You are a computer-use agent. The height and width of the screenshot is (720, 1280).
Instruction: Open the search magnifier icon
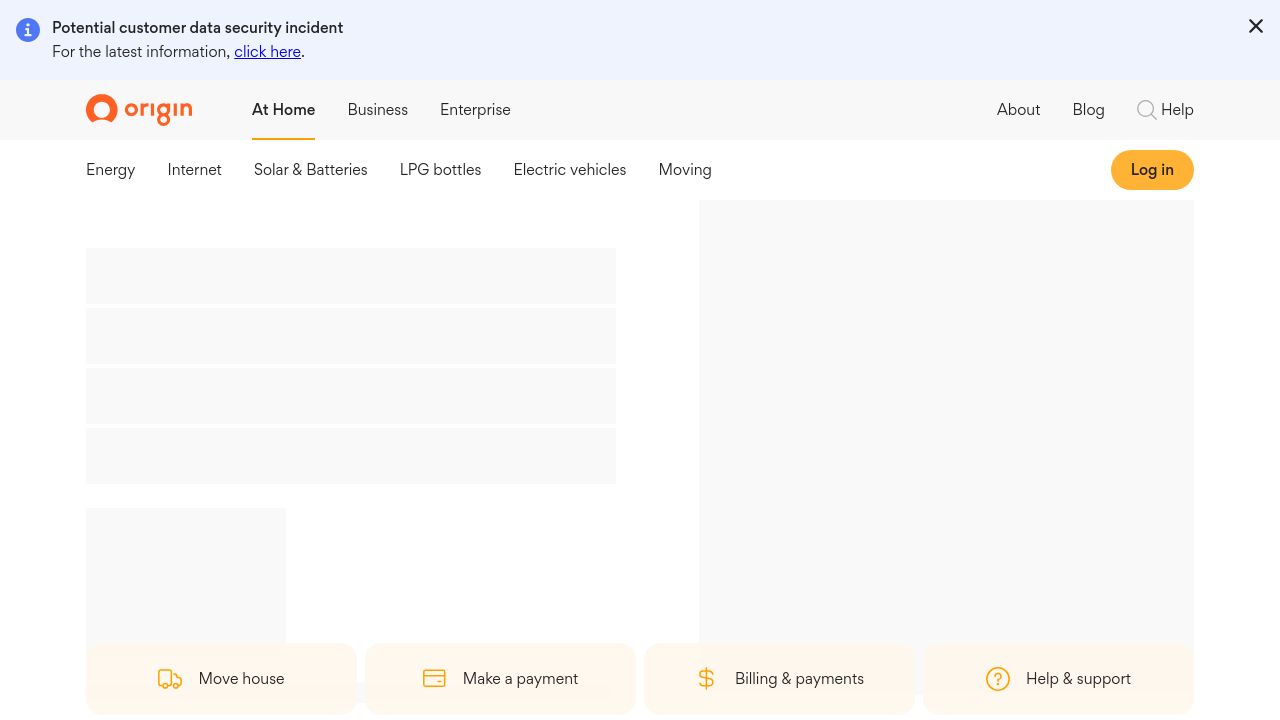pyautogui.click(x=1146, y=110)
